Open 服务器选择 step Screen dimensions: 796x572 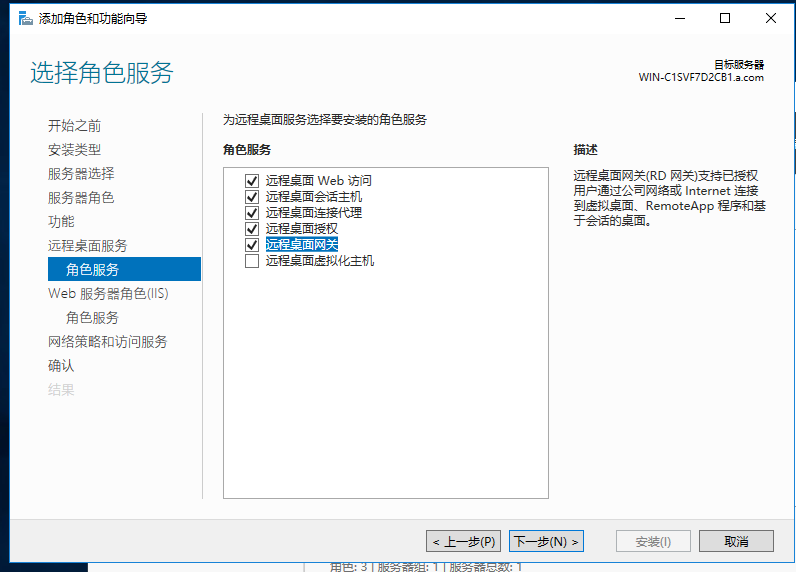coord(81,174)
